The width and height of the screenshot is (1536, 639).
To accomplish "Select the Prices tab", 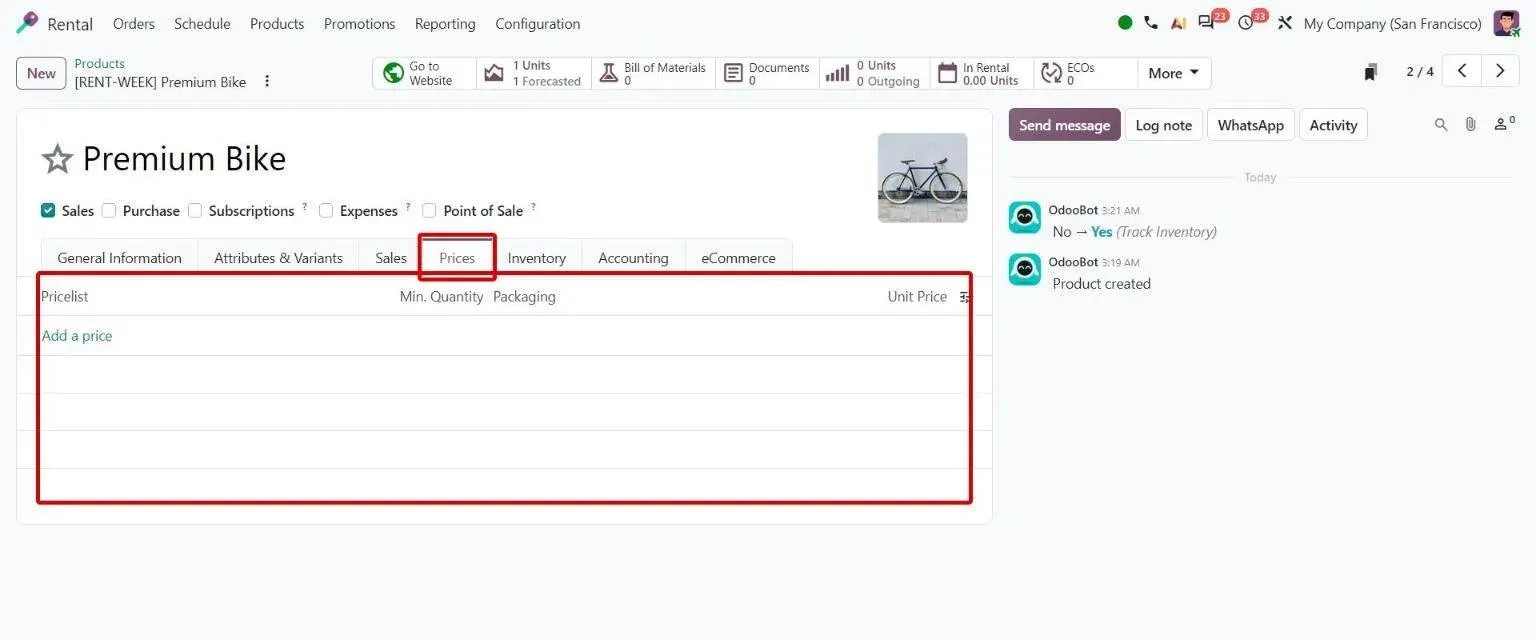I will pyautogui.click(x=457, y=258).
